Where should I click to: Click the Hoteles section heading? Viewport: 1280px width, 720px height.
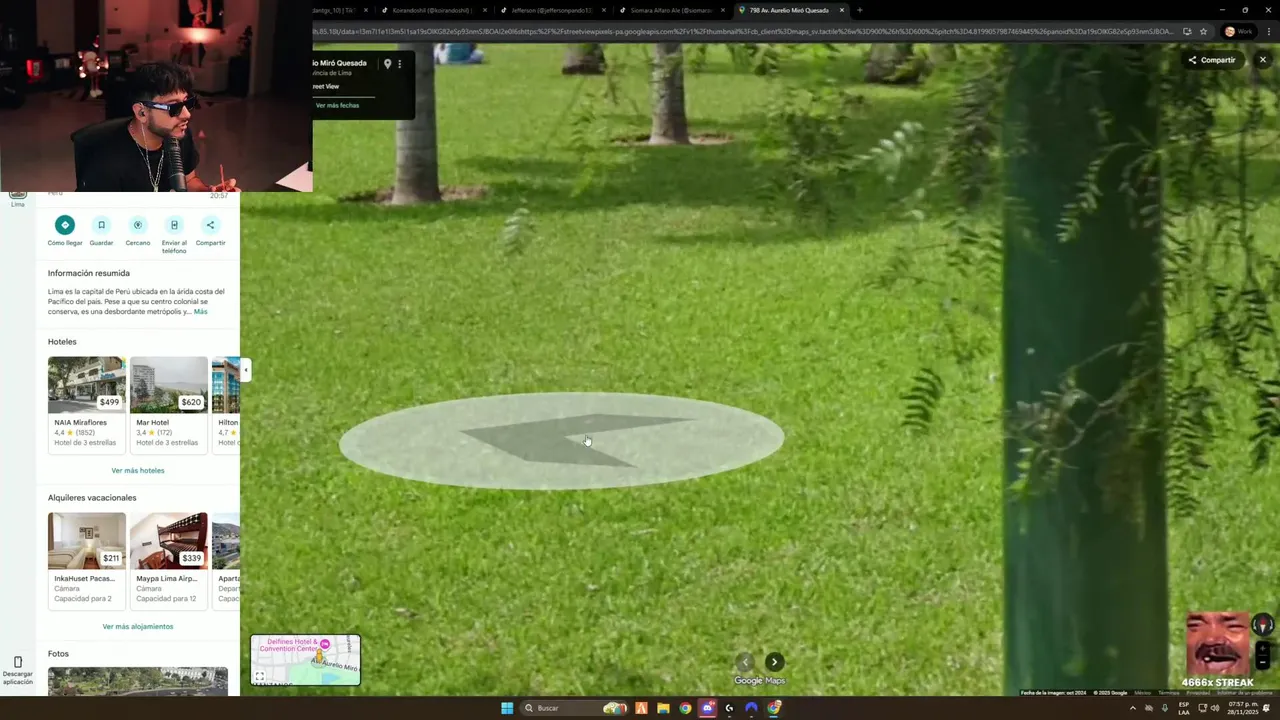pyautogui.click(x=62, y=342)
